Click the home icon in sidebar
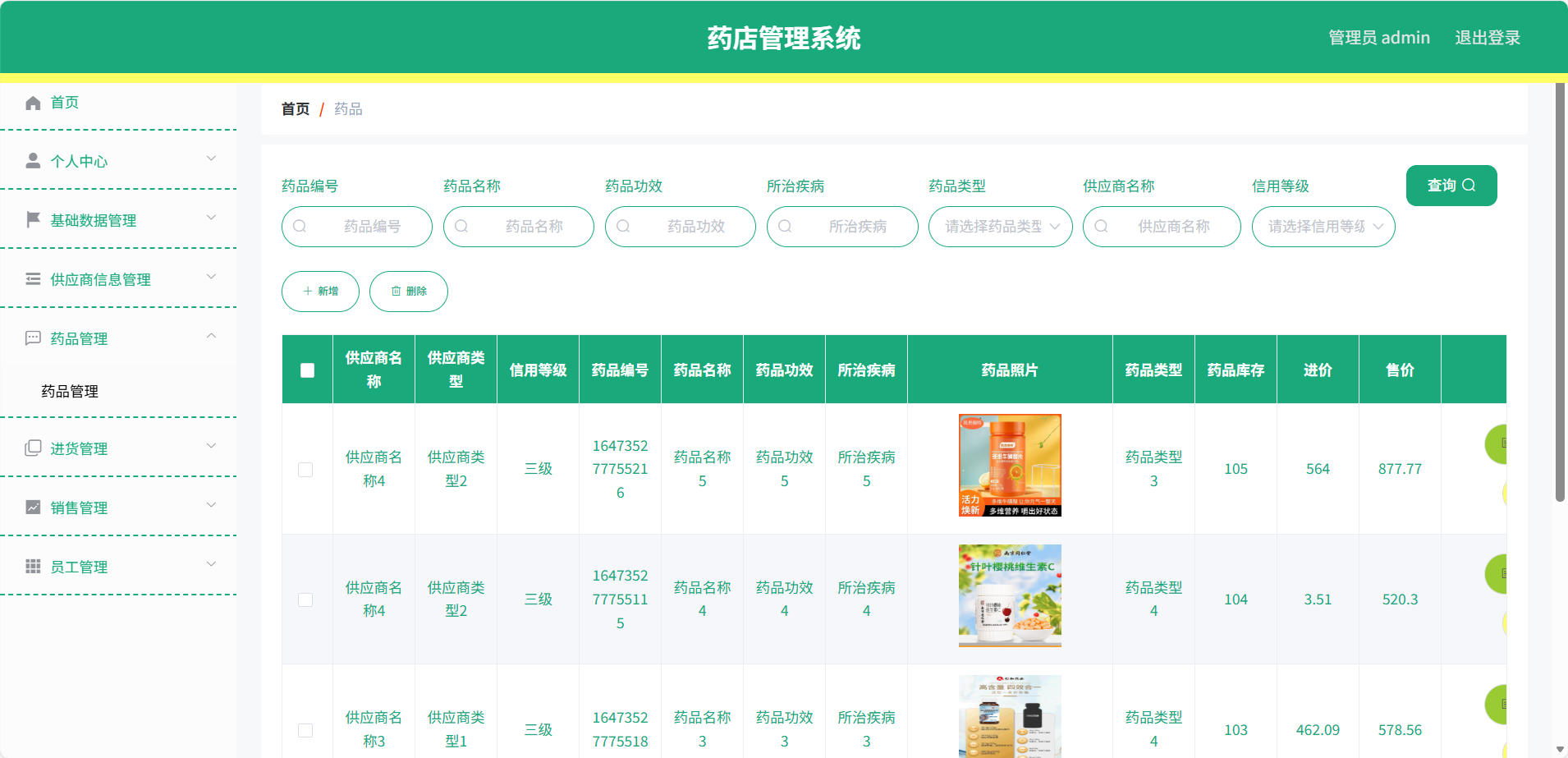Viewport: 1568px width, 758px height. pos(33,103)
